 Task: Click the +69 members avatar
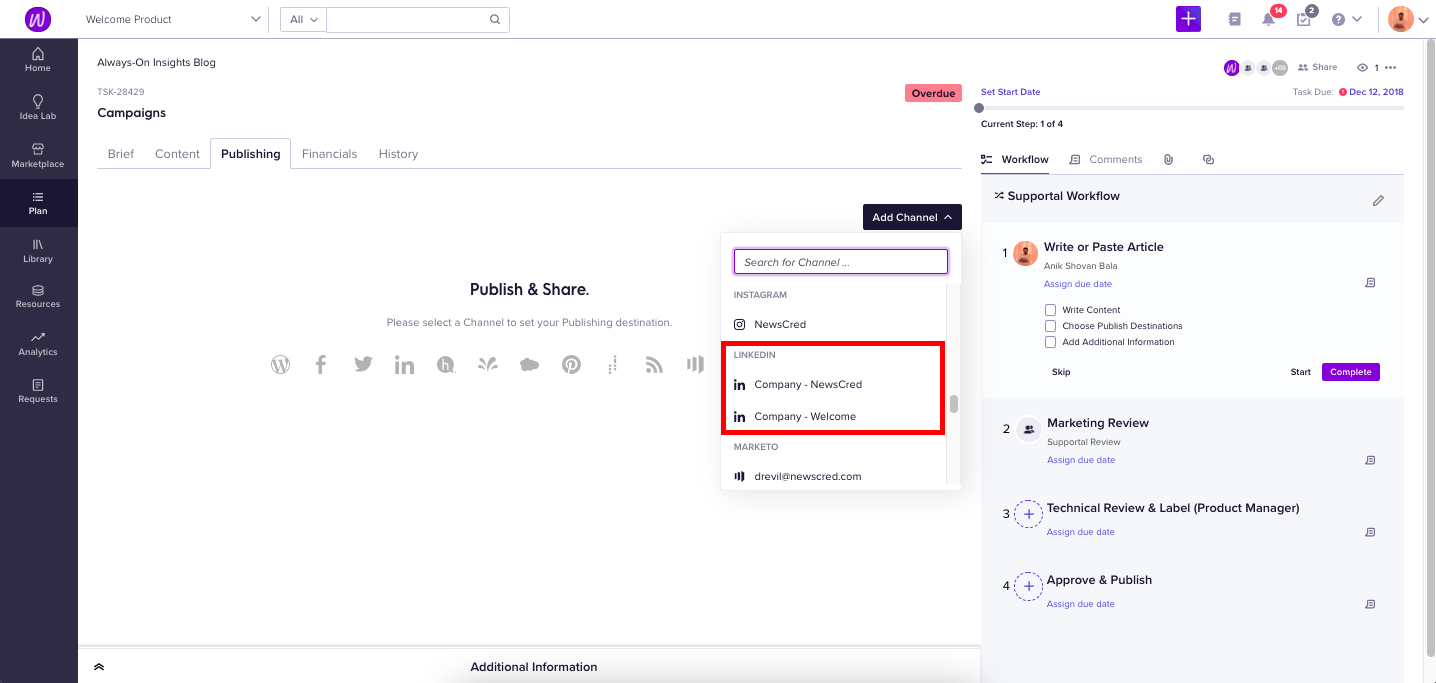[x=1279, y=68]
